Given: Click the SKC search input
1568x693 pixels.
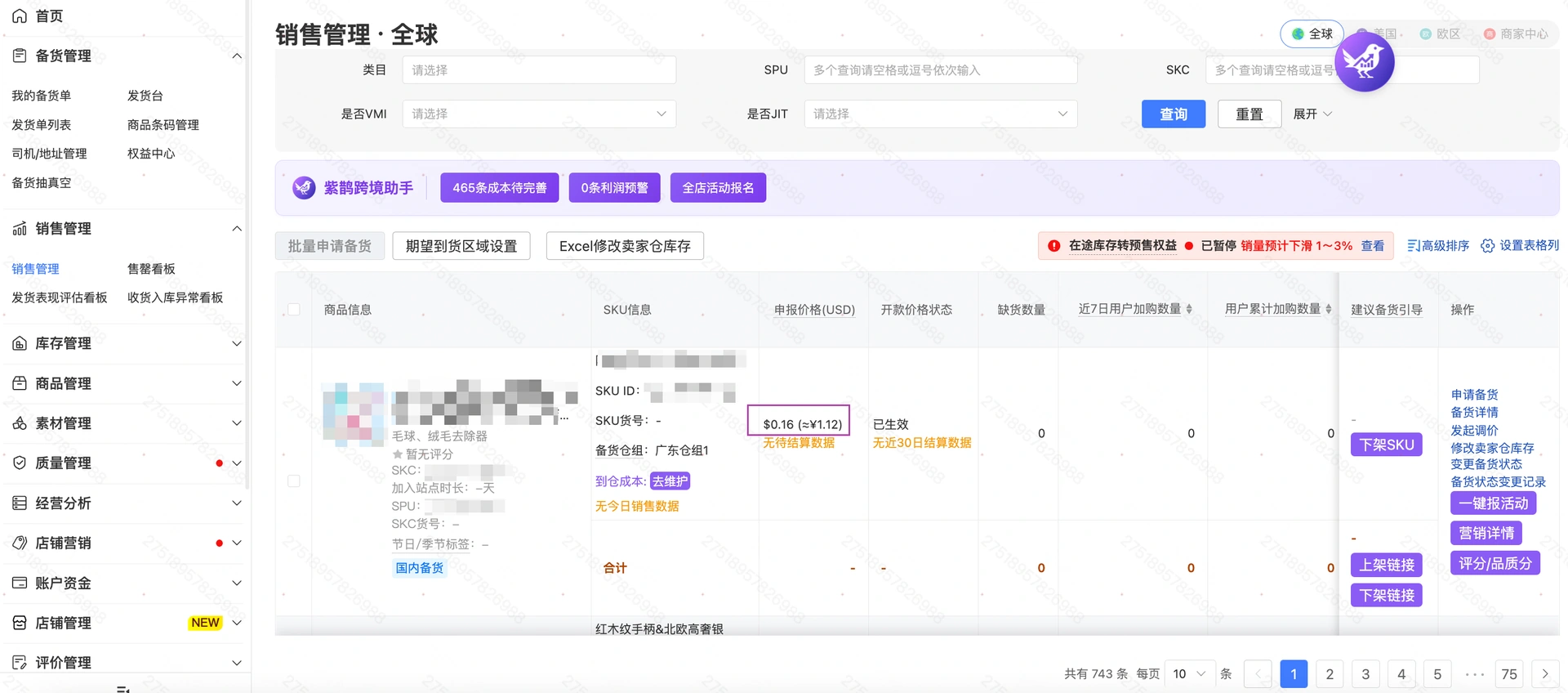Looking at the screenshot, I should [x=1343, y=69].
